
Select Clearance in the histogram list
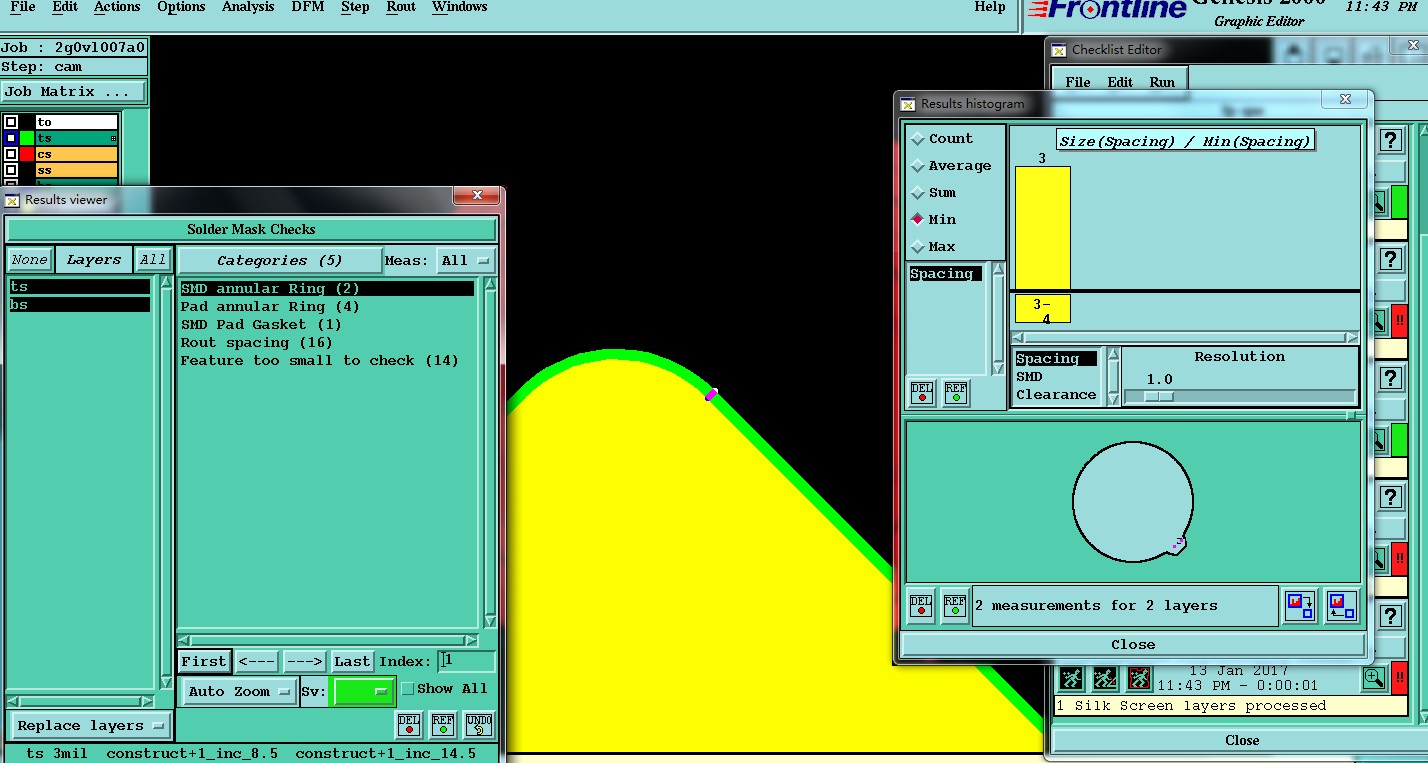1056,395
